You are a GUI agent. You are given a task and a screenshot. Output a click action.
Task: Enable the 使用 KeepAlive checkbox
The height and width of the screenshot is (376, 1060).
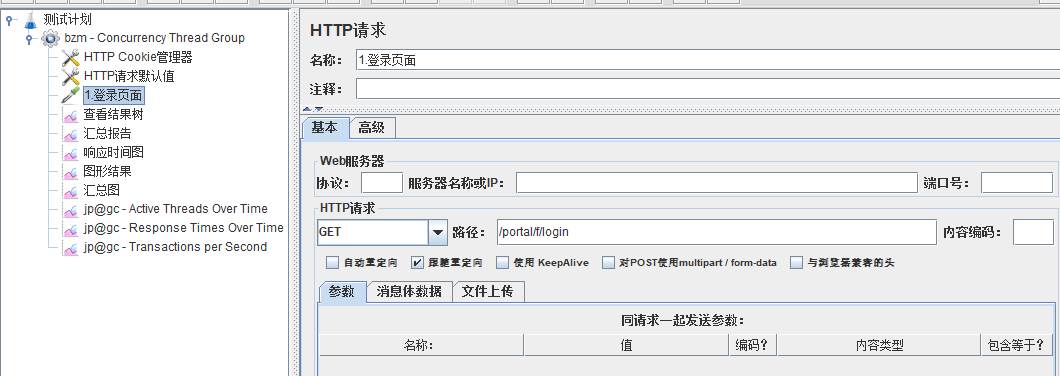coord(502,262)
